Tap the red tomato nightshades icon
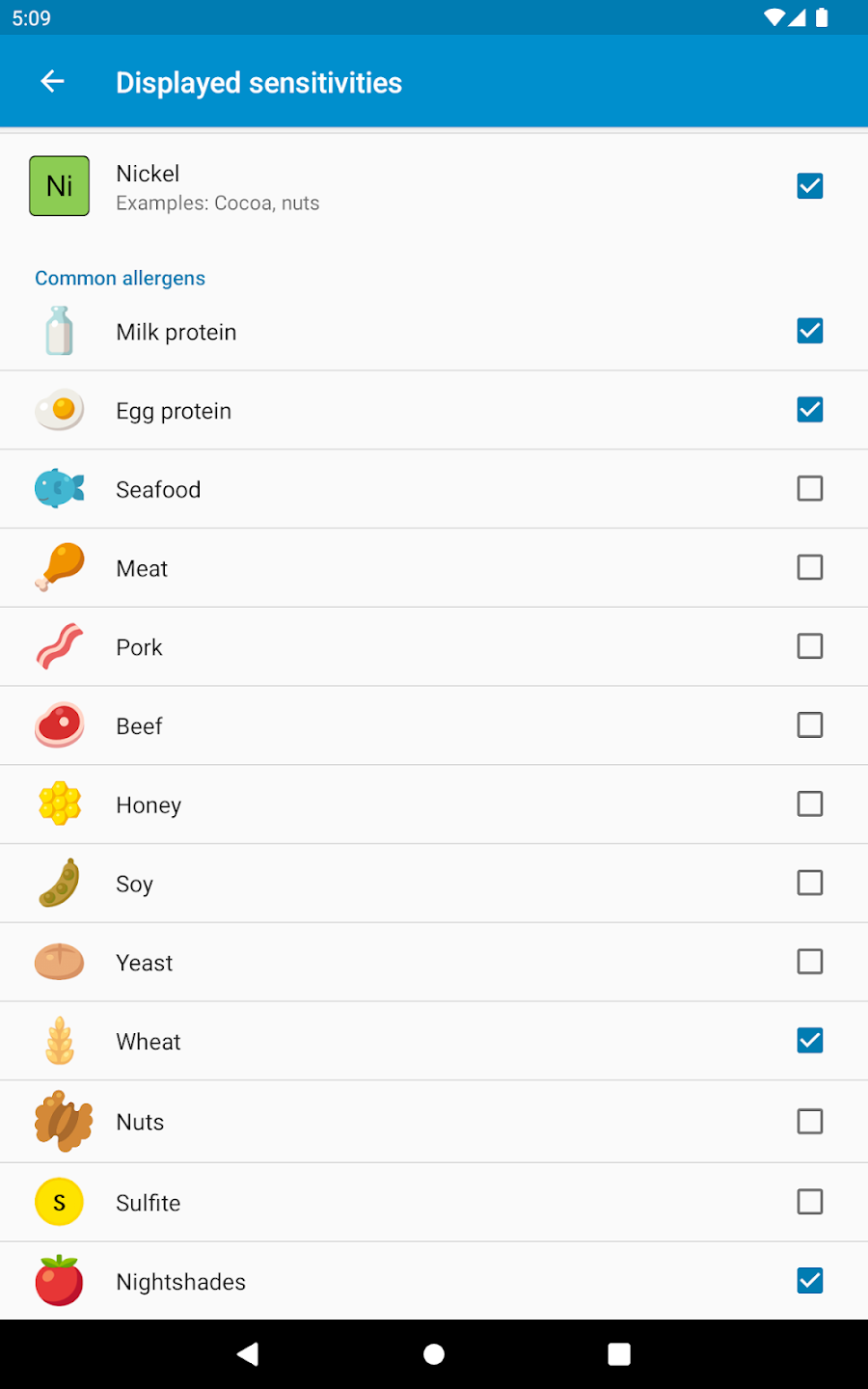 [x=60, y=1281]
